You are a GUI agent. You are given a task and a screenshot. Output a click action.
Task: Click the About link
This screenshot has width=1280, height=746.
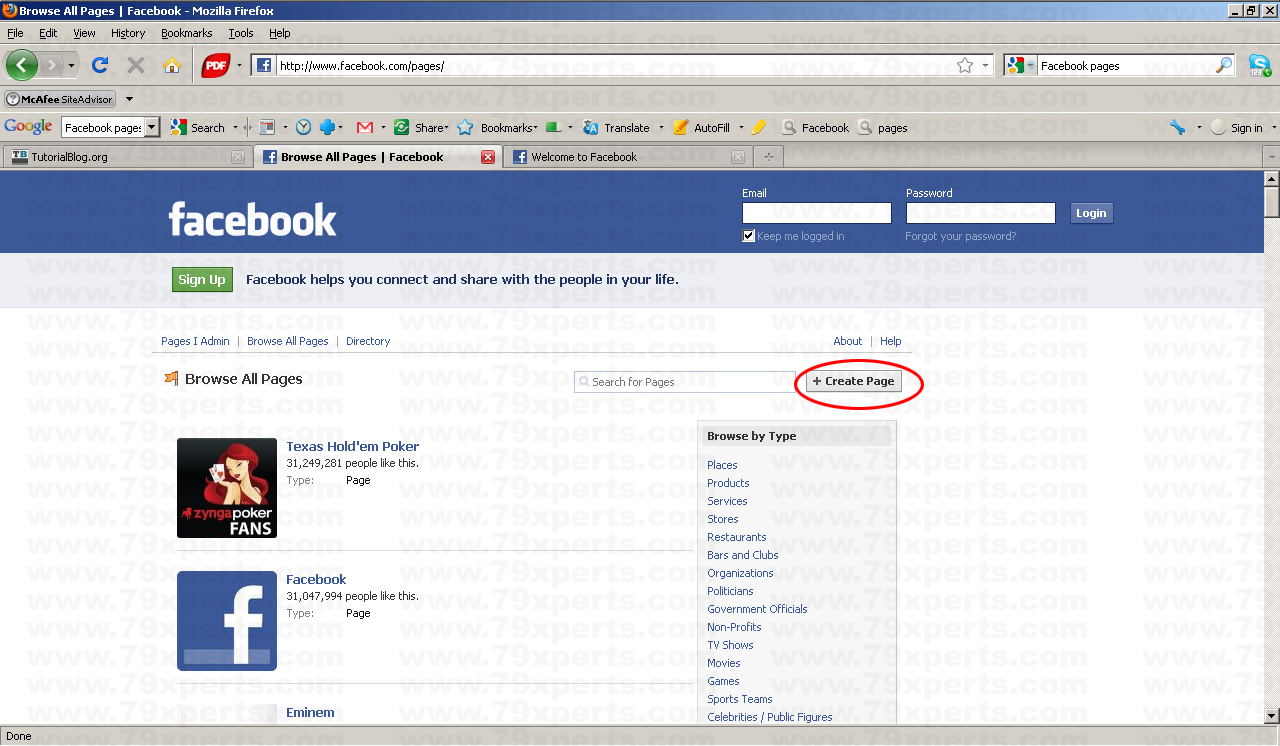coord(848,341)
